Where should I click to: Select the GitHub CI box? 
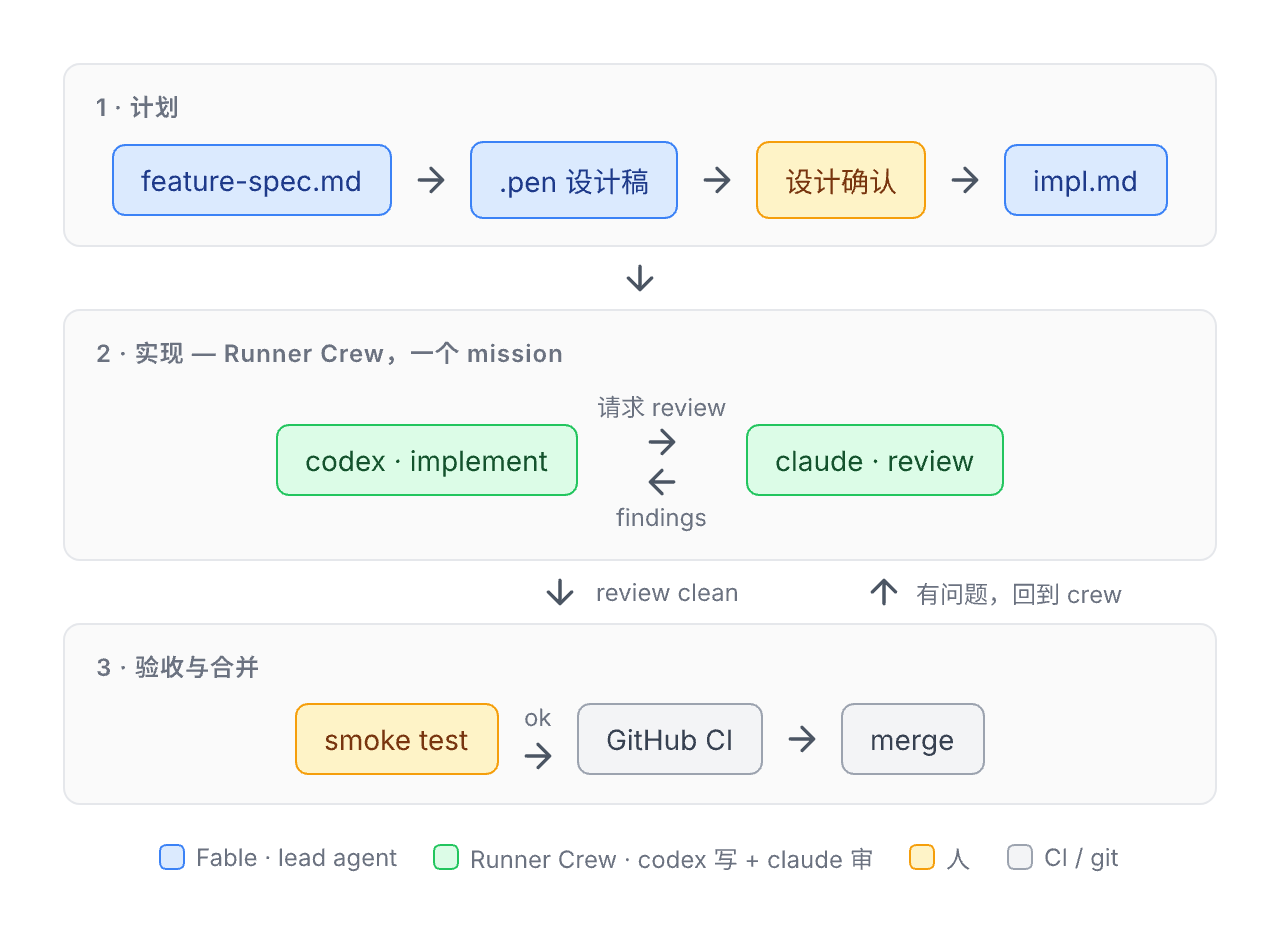pos(670,739)
